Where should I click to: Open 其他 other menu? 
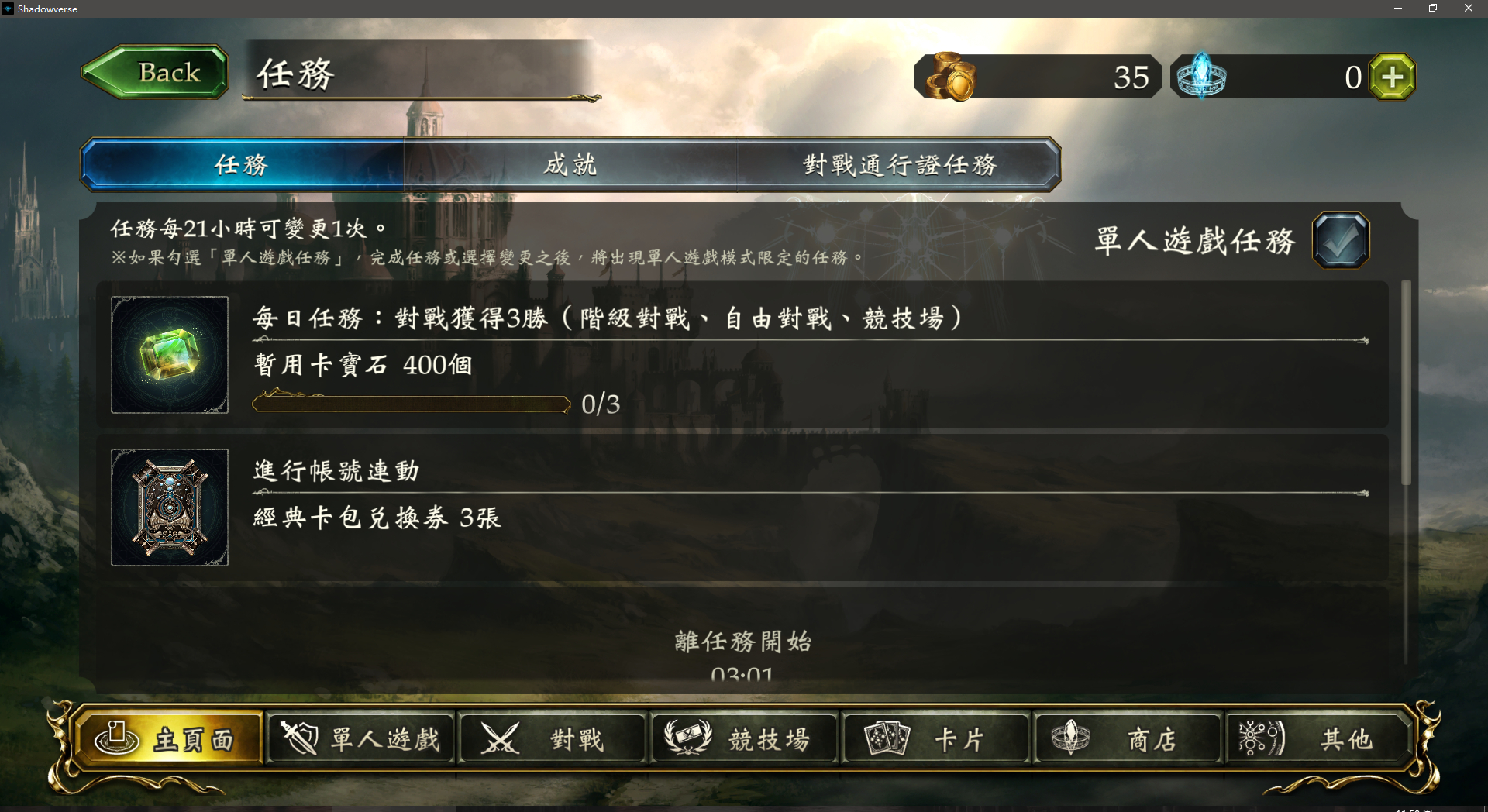pyautogui.click(x=1317, y=738)
